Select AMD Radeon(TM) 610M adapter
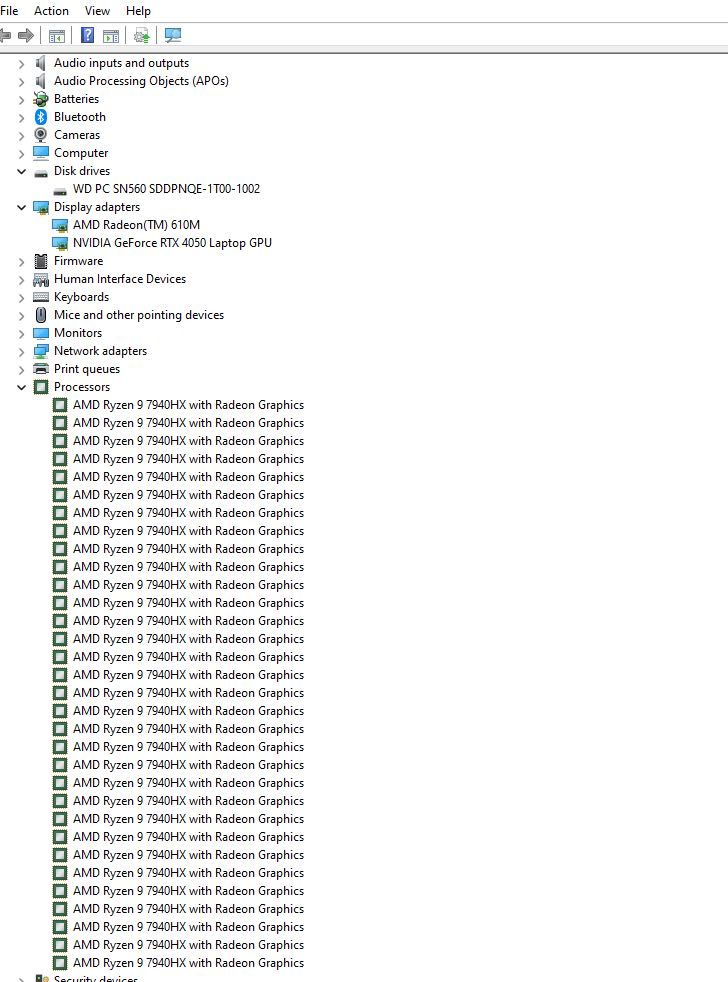The width and height of the screenshot is (728, 982). (x=136, y=225)
